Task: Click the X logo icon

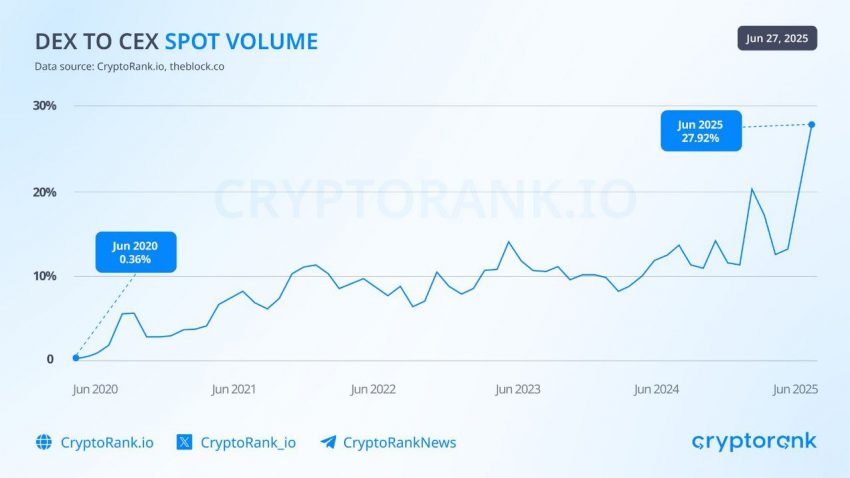Action: (184, 442)
